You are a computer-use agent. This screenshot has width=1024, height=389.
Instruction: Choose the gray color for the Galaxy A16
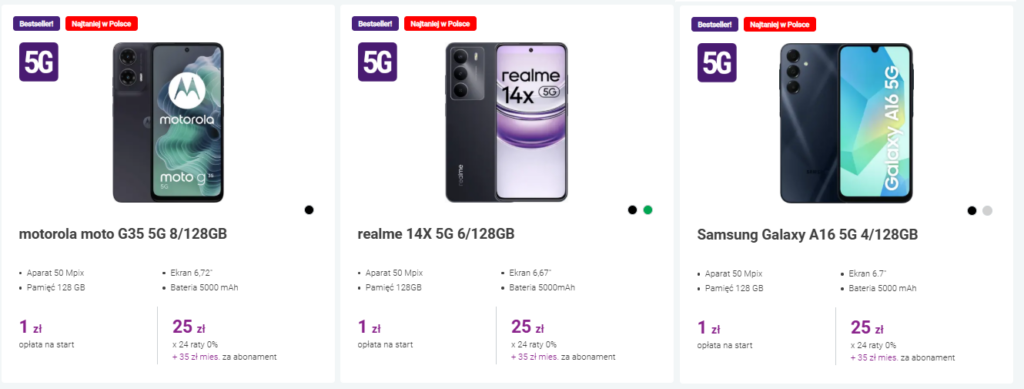[x=987, y=210]
